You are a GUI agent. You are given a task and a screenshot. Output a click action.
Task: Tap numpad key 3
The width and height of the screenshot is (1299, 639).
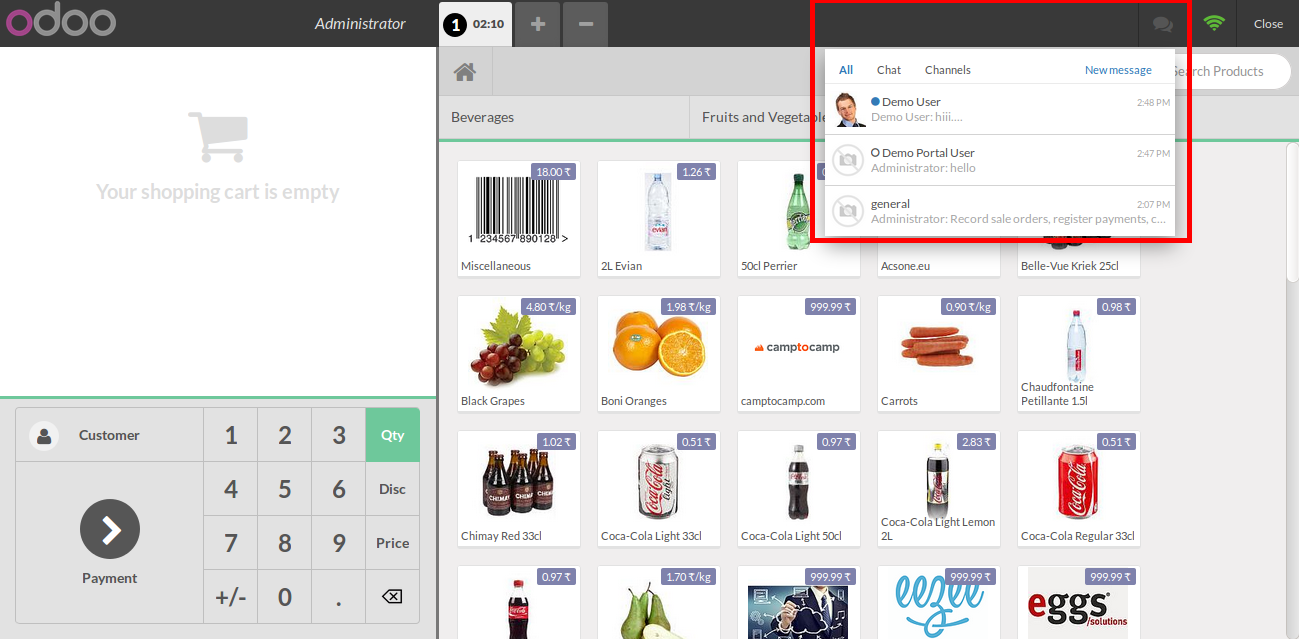coord(339,435)
